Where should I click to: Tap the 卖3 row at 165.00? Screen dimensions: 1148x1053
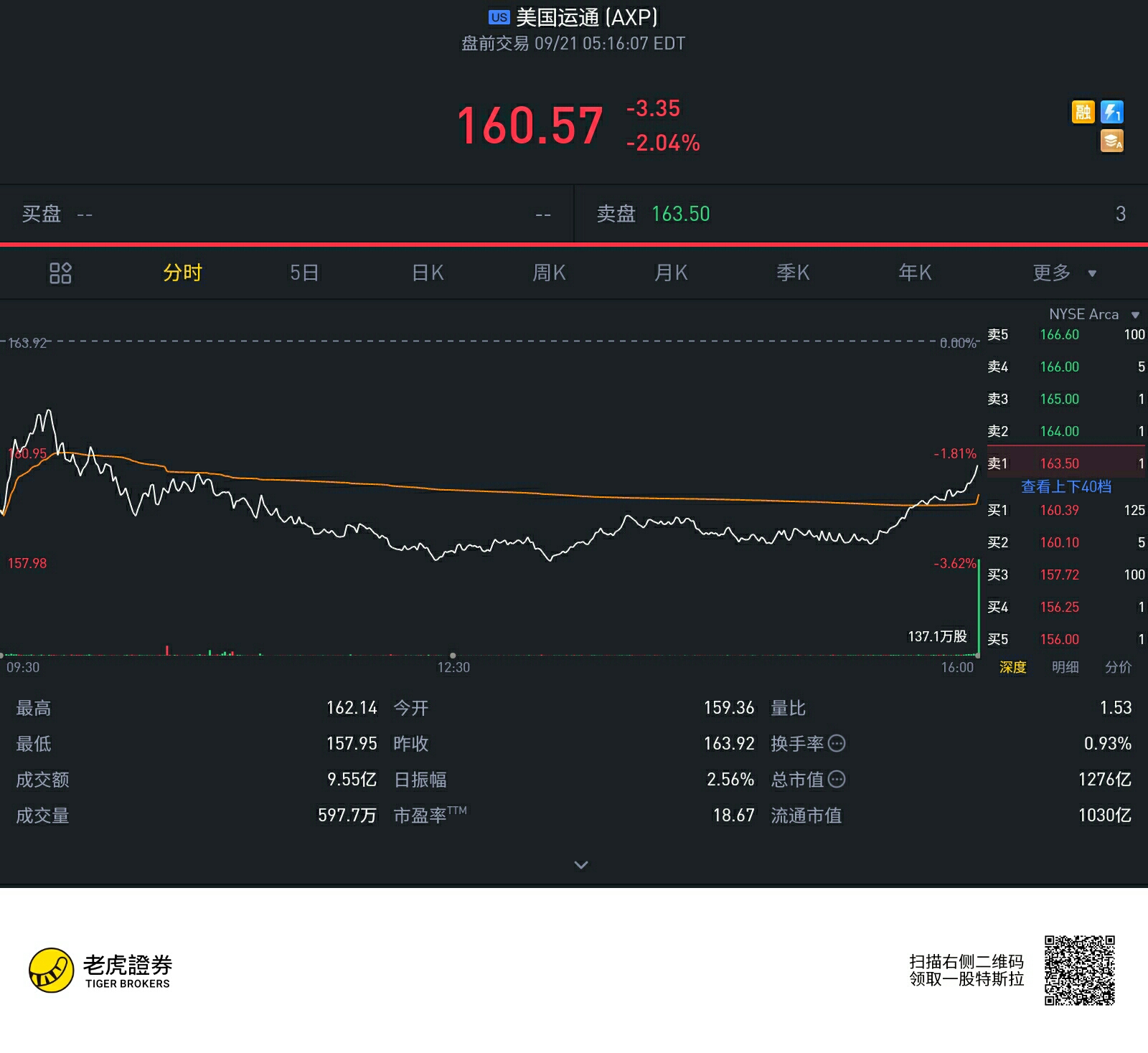[1066, 399]
